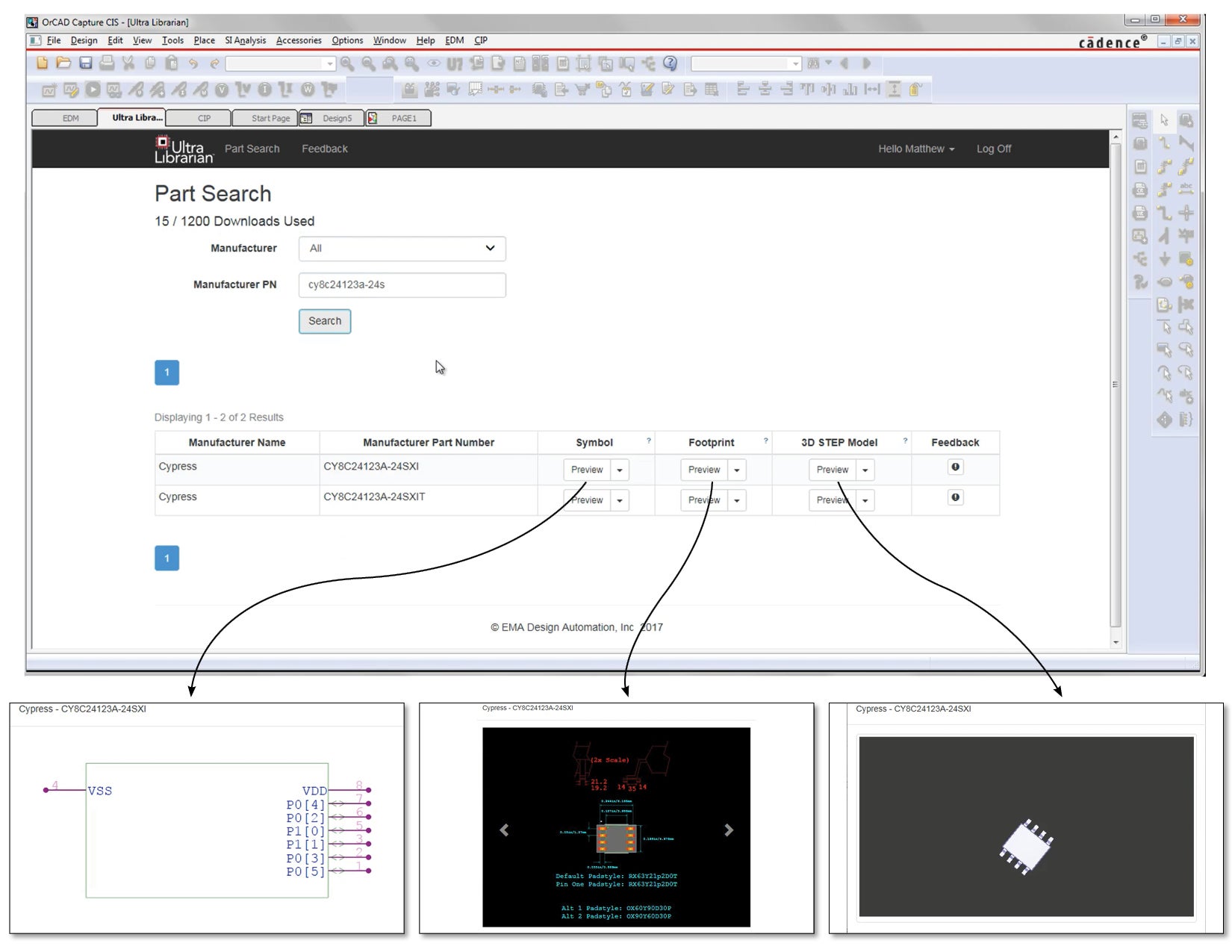The image size is (1232, 952).
Task: Click the Zoom Out magnifier icon
Action: pyautogui.click(x=369, y=63)
